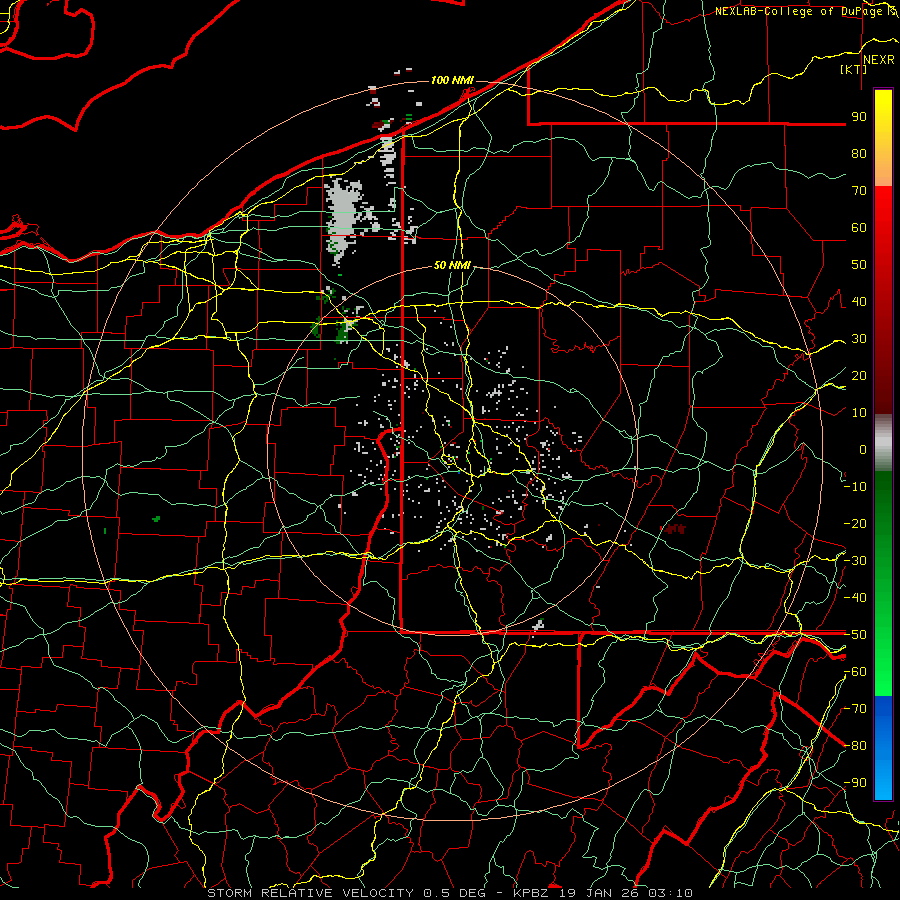Click the 50 value on the velocity scale

pyautogui.click(x=859, y=265)
